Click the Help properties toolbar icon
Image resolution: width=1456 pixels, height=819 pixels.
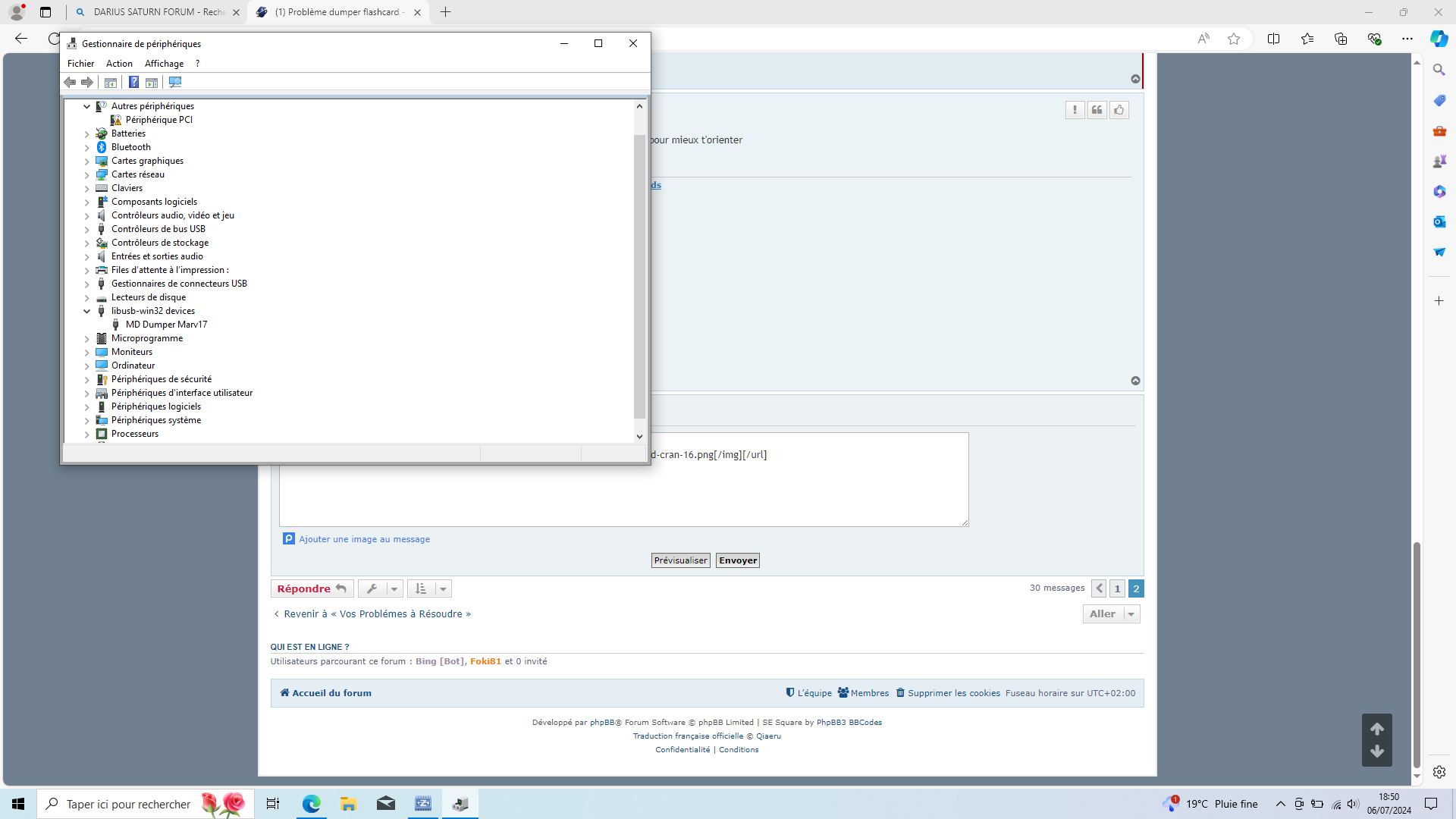[133, 82]
